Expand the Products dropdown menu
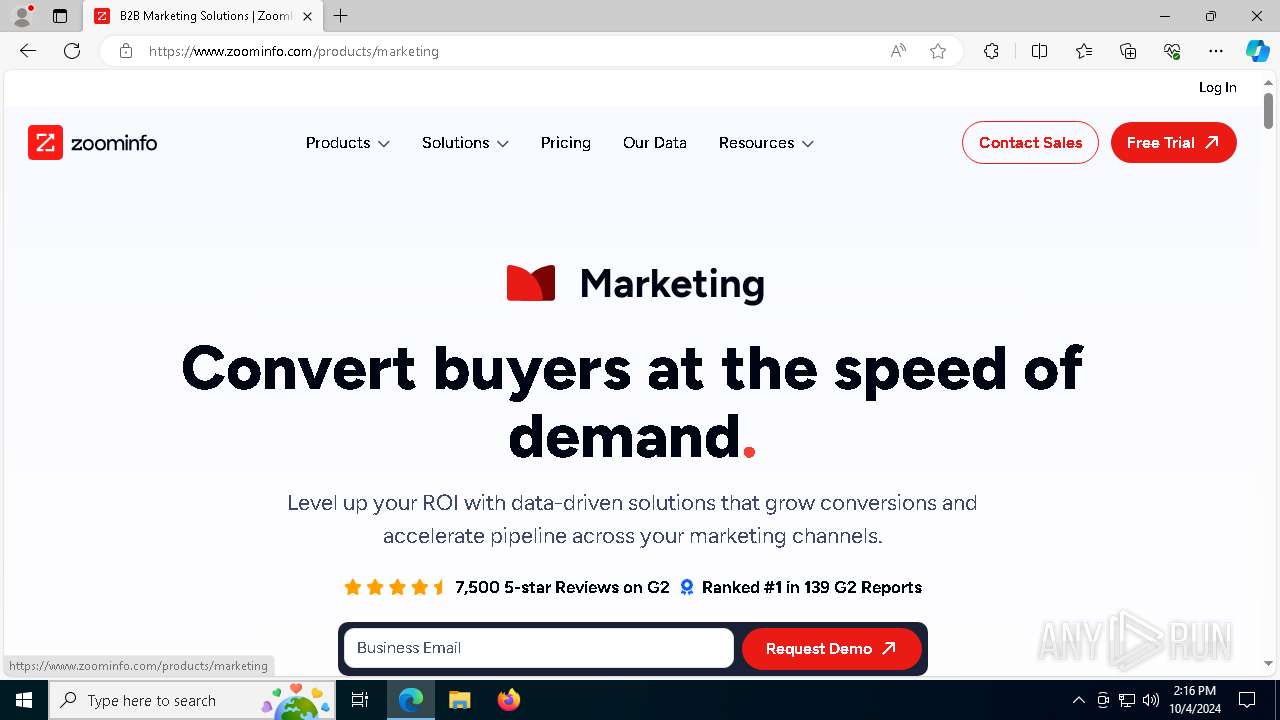This screenshot has height=720, width=1280. (347, 143)
